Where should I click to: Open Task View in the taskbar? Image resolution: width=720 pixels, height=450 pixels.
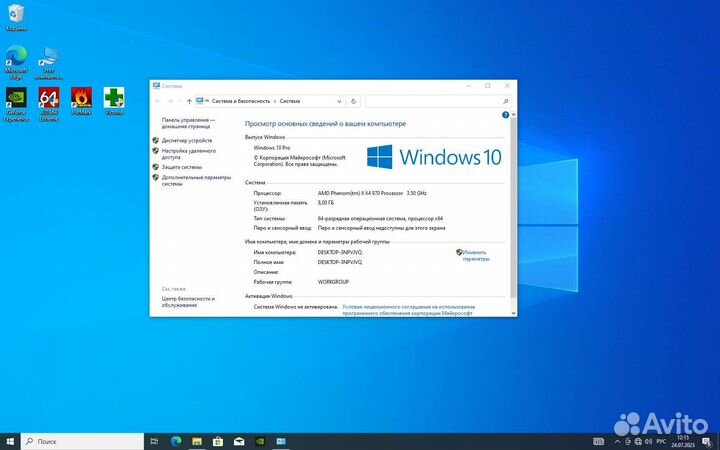tap(154, 441)
